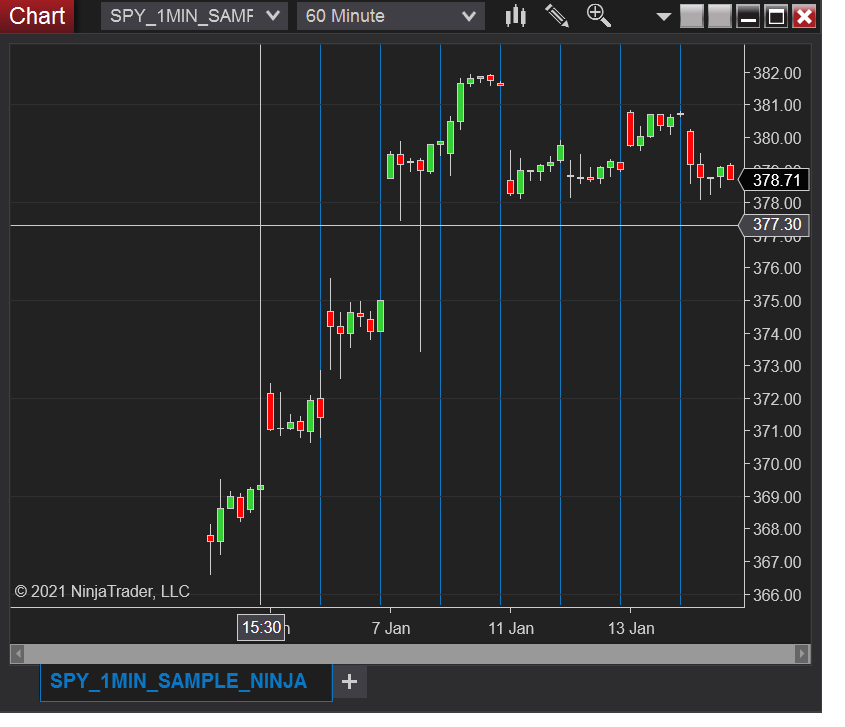Image resolution: width=845 pixels, height=727 pixels.
Task: Click the 11 Jan date label
Action: (511, 628)
